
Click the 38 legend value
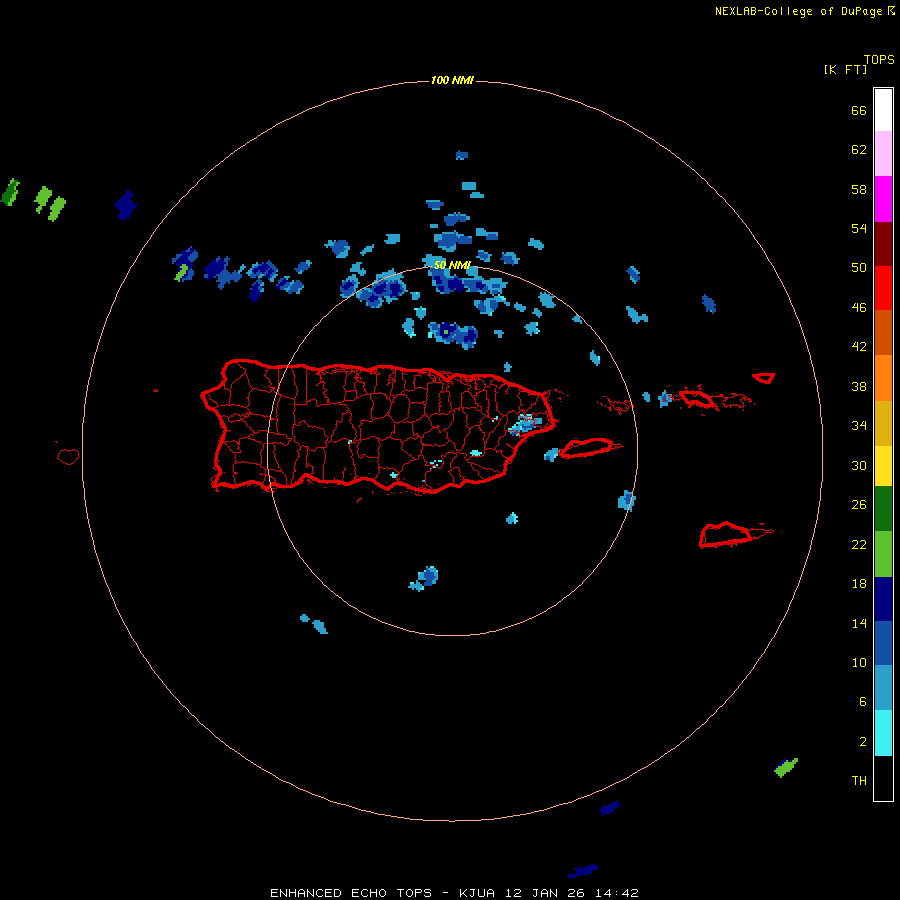click(859, 386)
